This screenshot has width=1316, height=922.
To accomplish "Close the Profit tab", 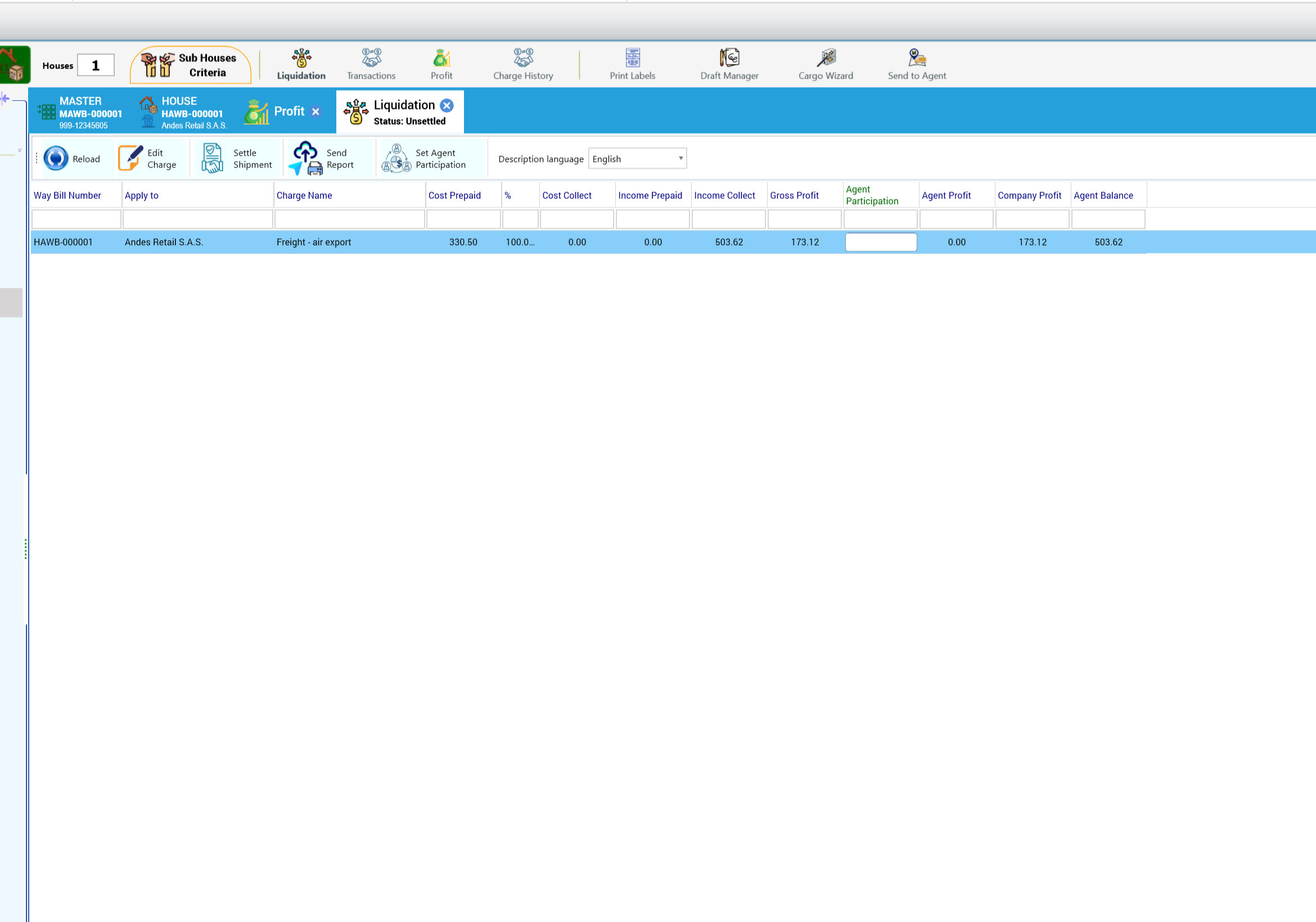I will (316, 112).
